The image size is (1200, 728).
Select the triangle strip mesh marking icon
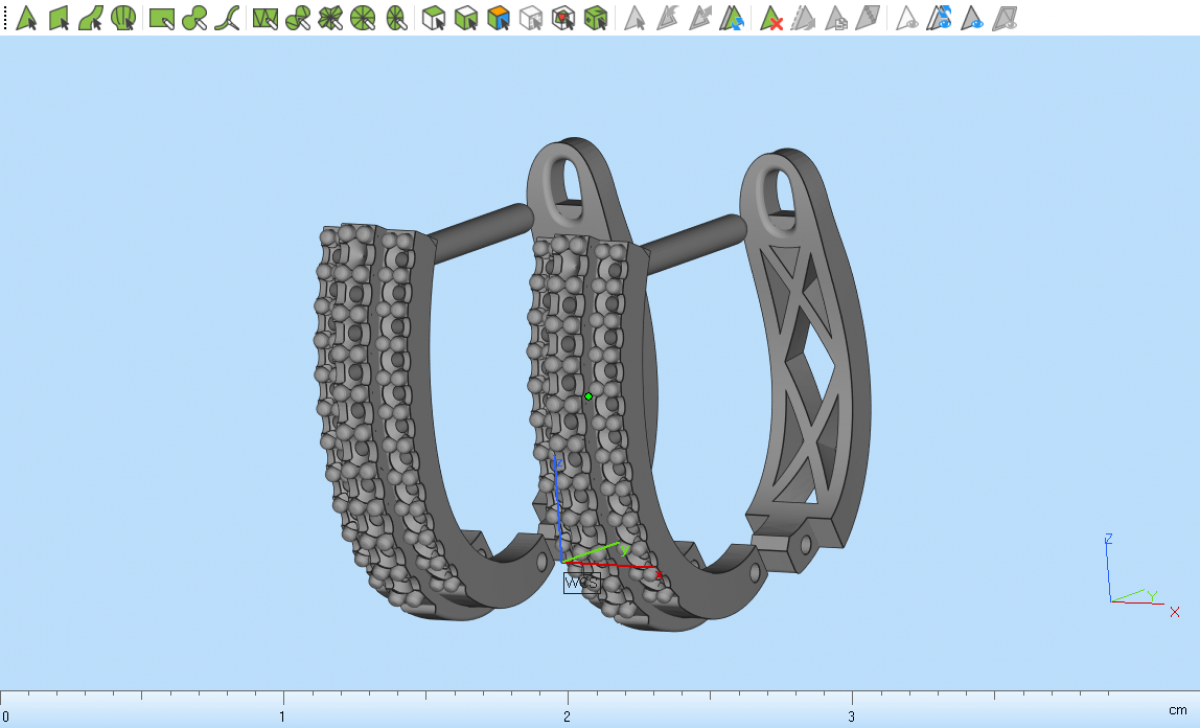(x=265, y=18)
